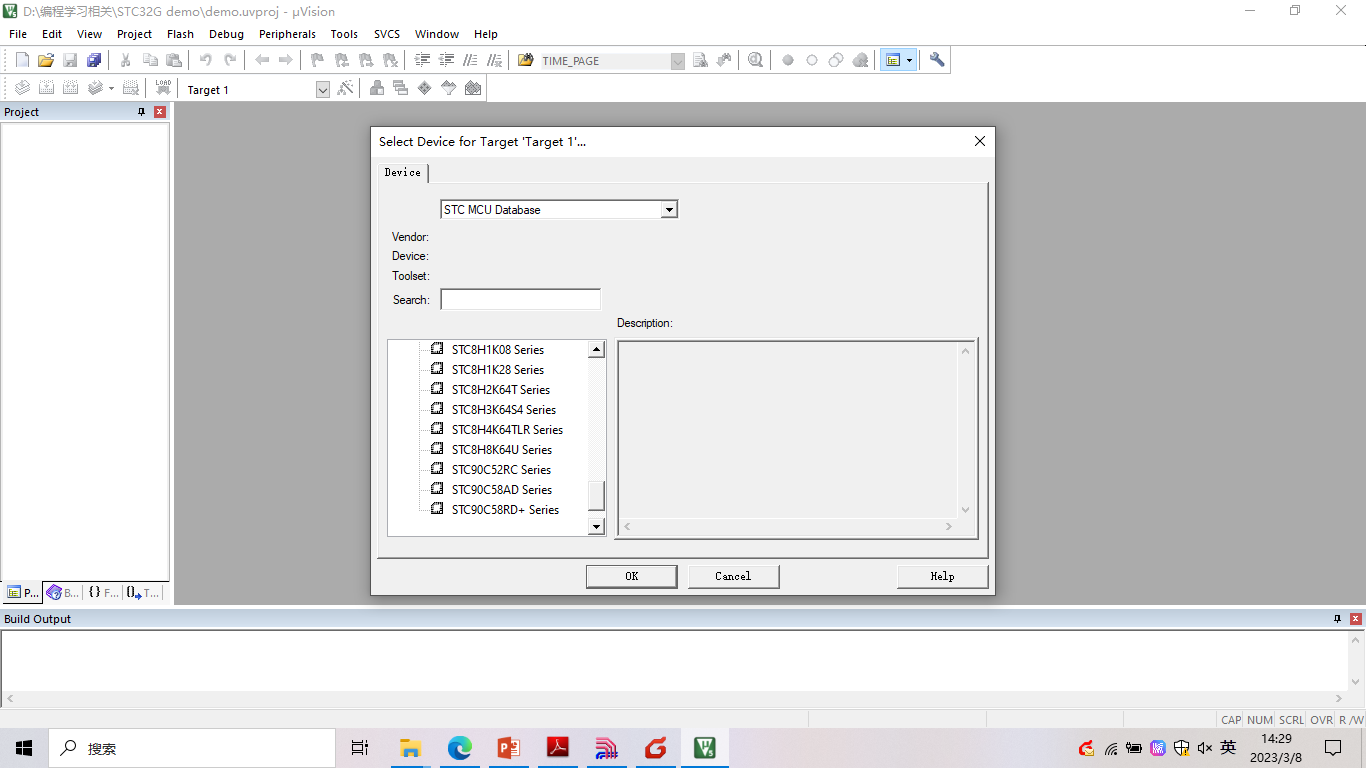
Task: Click the Insert breakpoint red dot icon
Action: (788, 60)
